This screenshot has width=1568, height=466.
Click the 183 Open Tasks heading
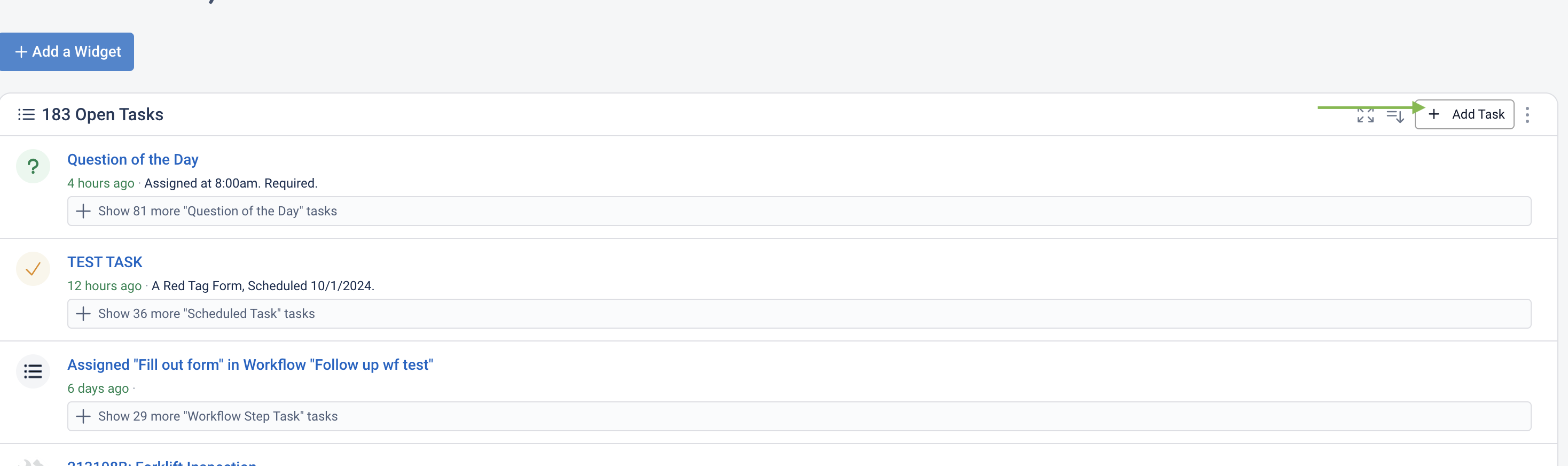tap(102, 114)
